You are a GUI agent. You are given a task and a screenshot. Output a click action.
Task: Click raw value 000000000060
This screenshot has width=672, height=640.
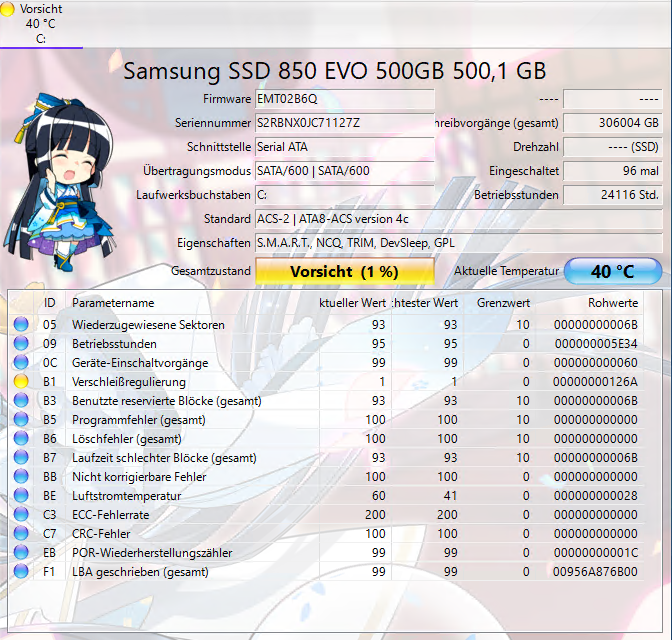coord(596,363)
